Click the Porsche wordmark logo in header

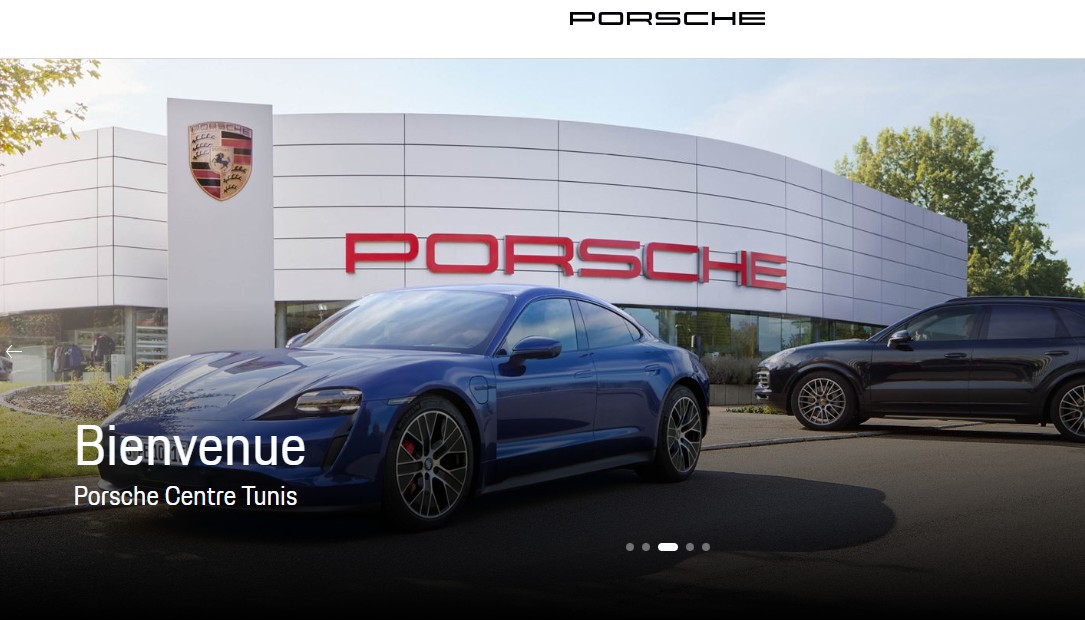tap(667, 19)
